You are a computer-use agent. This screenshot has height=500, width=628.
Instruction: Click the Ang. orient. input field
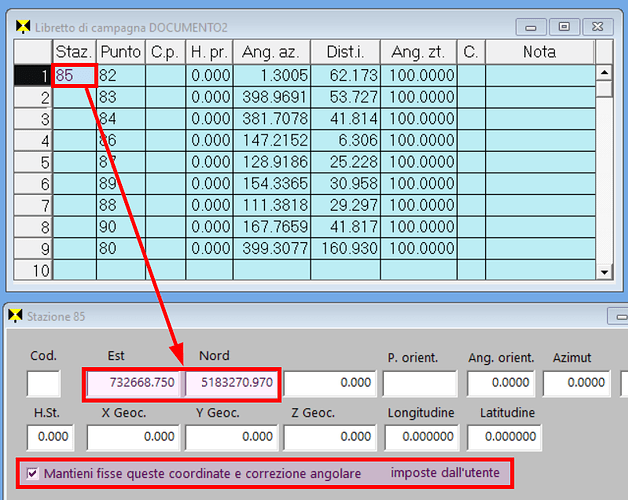coord(501,383)
